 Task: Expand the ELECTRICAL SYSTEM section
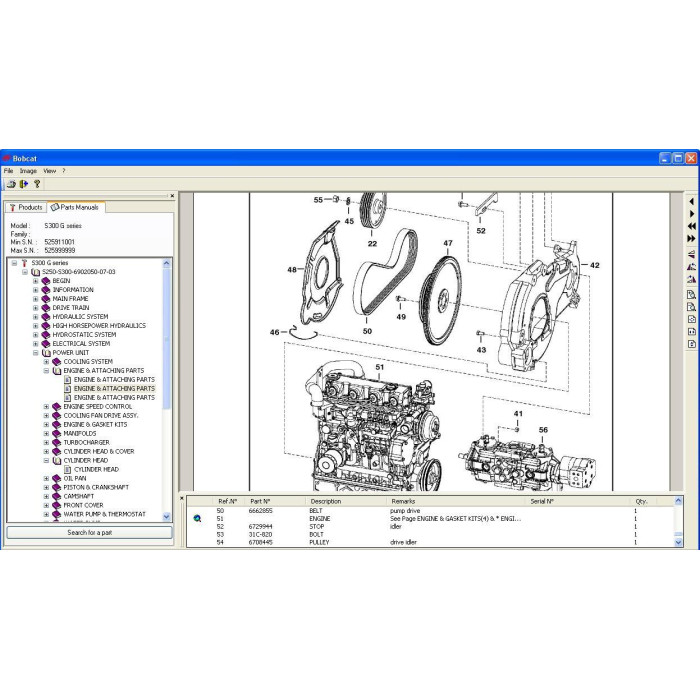[36, 344]
